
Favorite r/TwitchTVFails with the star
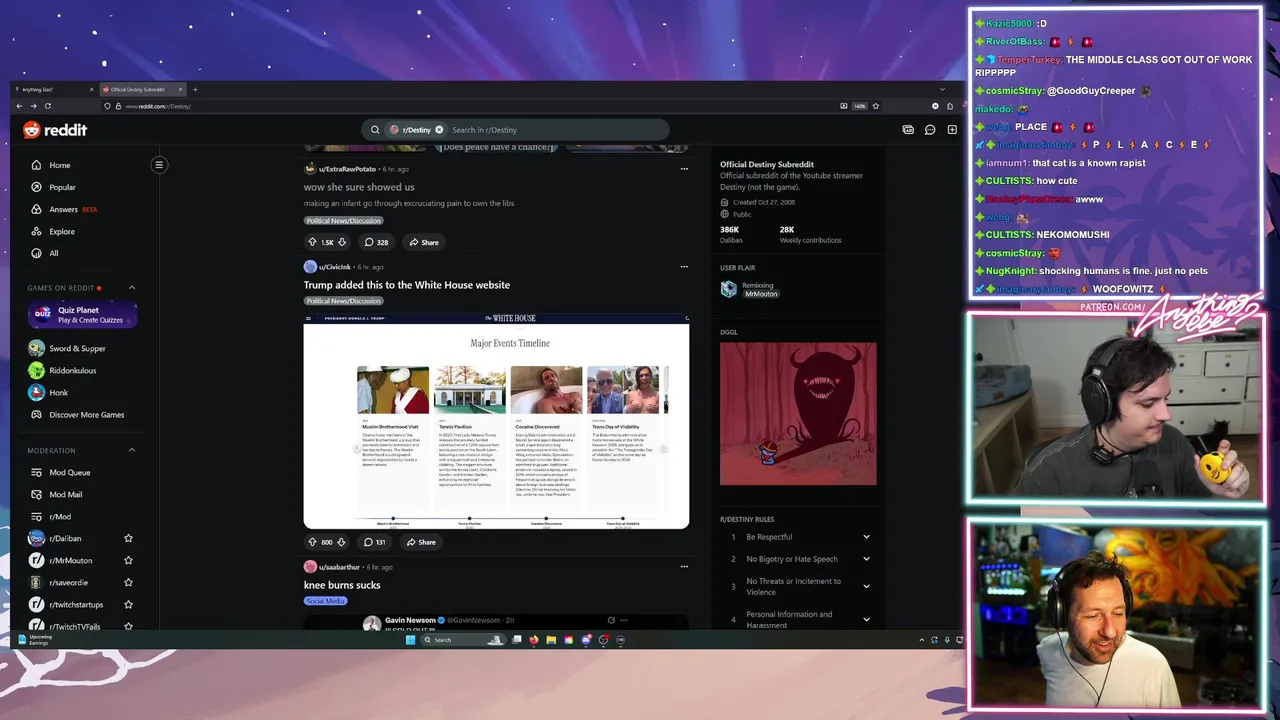(128, 627)
